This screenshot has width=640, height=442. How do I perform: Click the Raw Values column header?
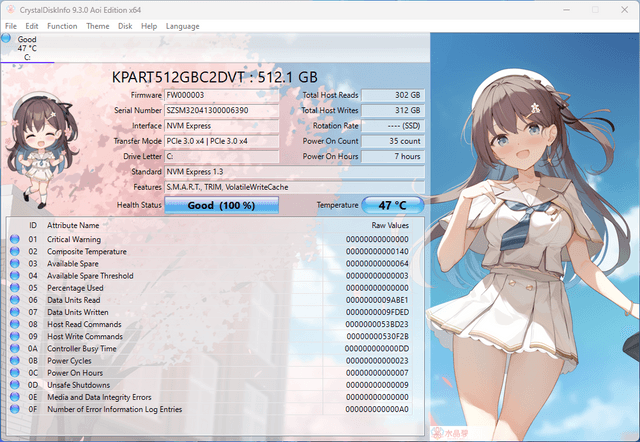point(390,225)
